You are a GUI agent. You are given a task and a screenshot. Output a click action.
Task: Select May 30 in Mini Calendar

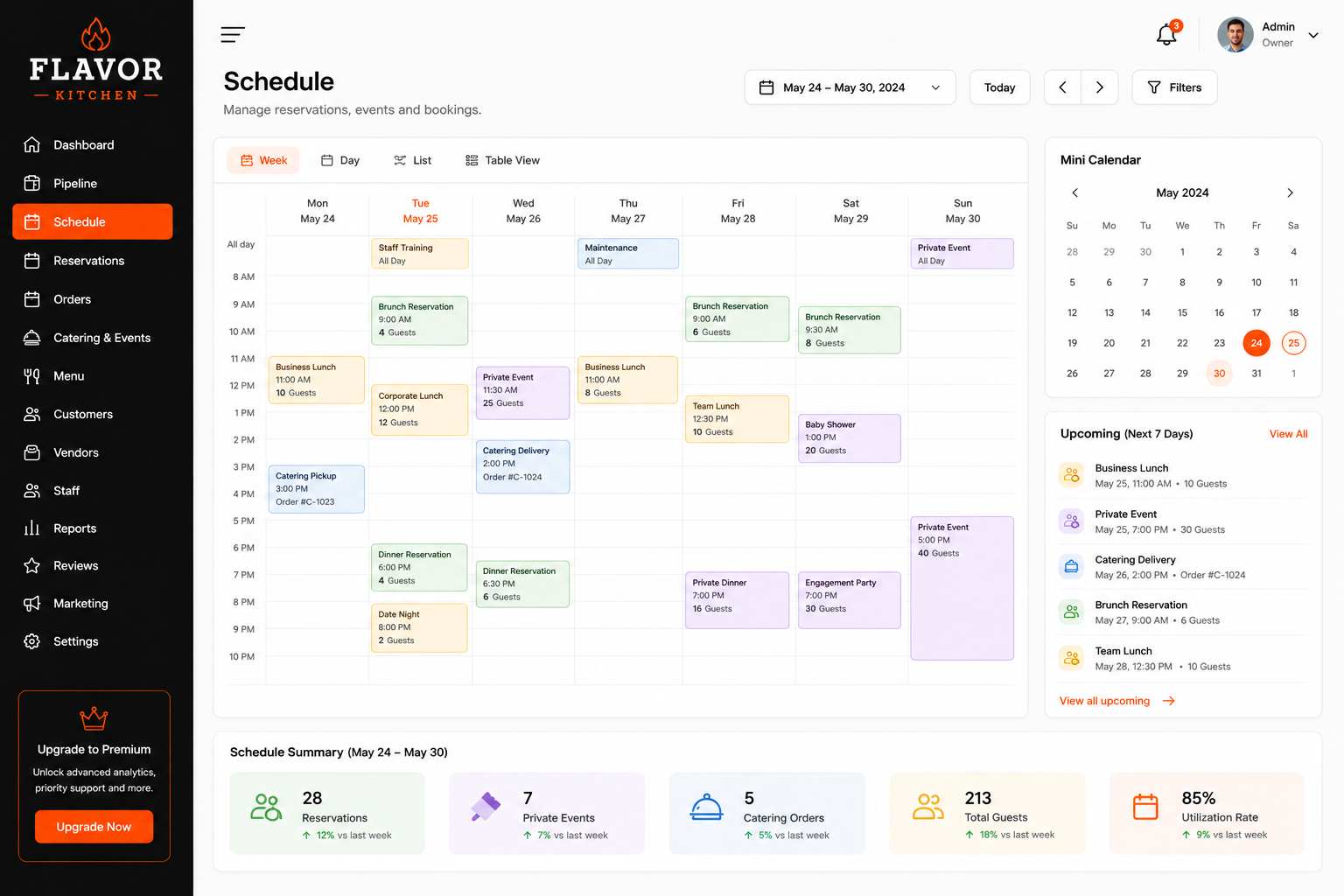click(1219, 374)
